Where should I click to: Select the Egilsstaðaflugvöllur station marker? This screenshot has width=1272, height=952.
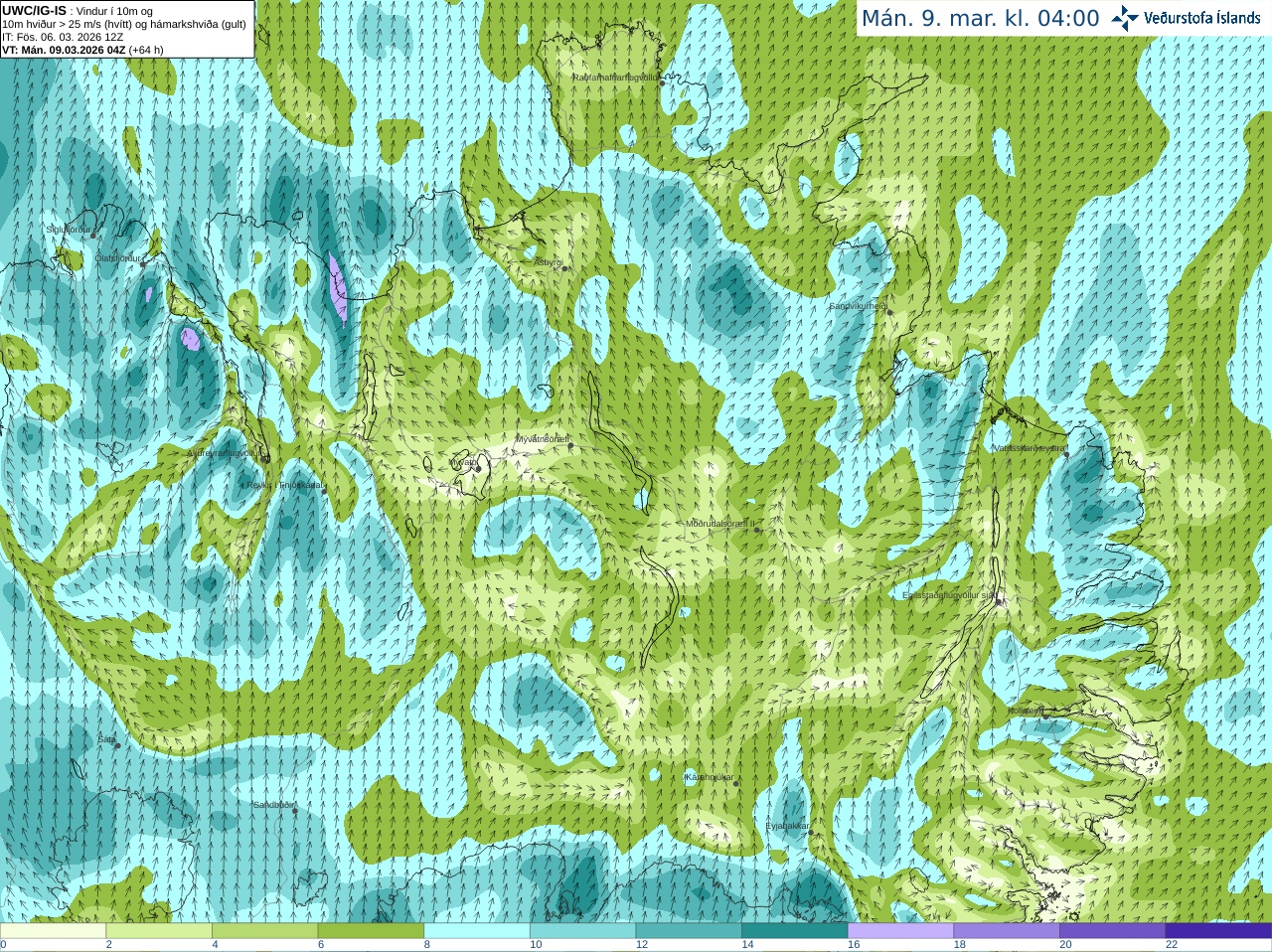pyautogui.click(x=999, y=601)
